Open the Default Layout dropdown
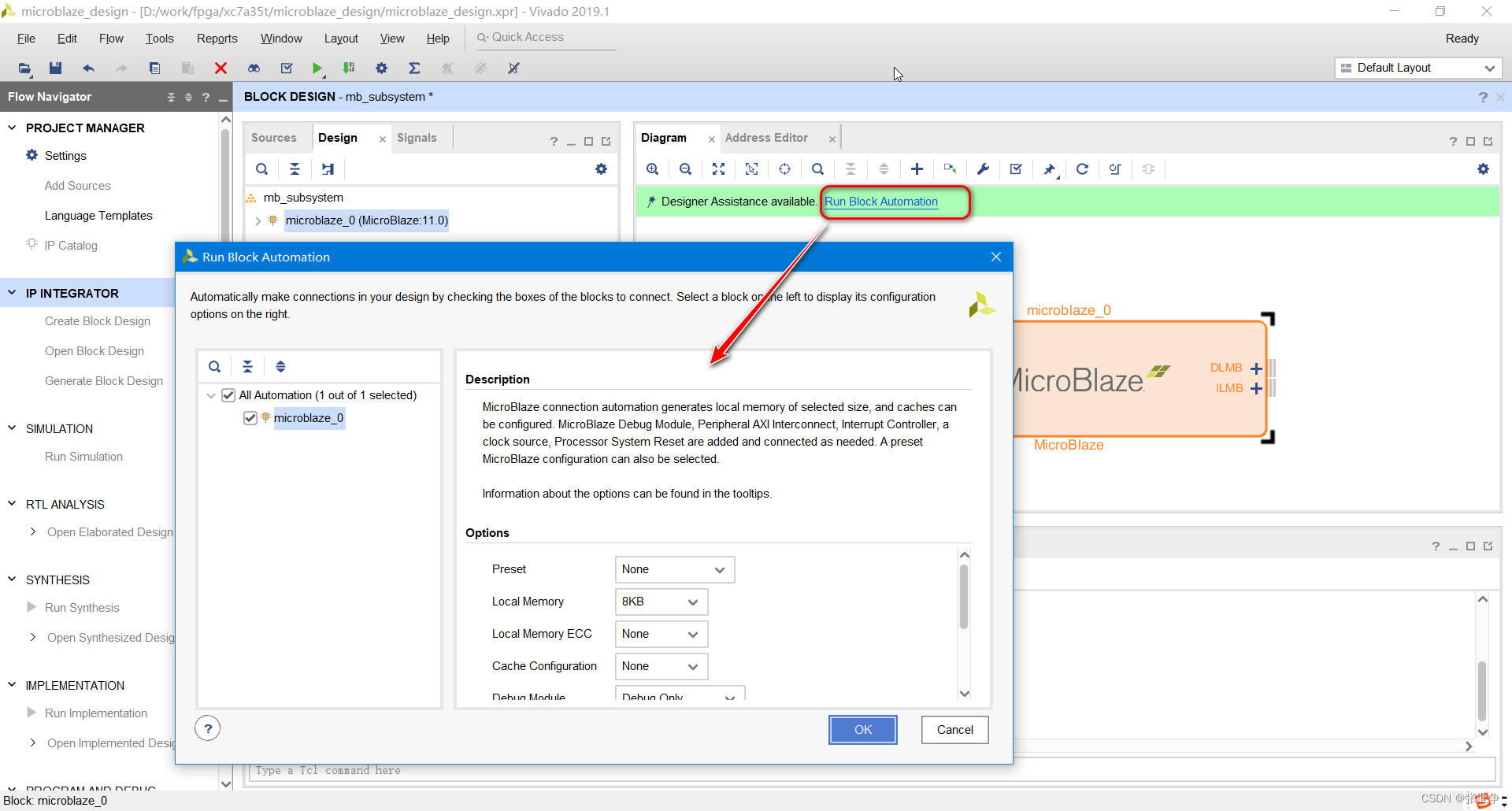This screenshot has height=811, width=1512. (1418, 68)
